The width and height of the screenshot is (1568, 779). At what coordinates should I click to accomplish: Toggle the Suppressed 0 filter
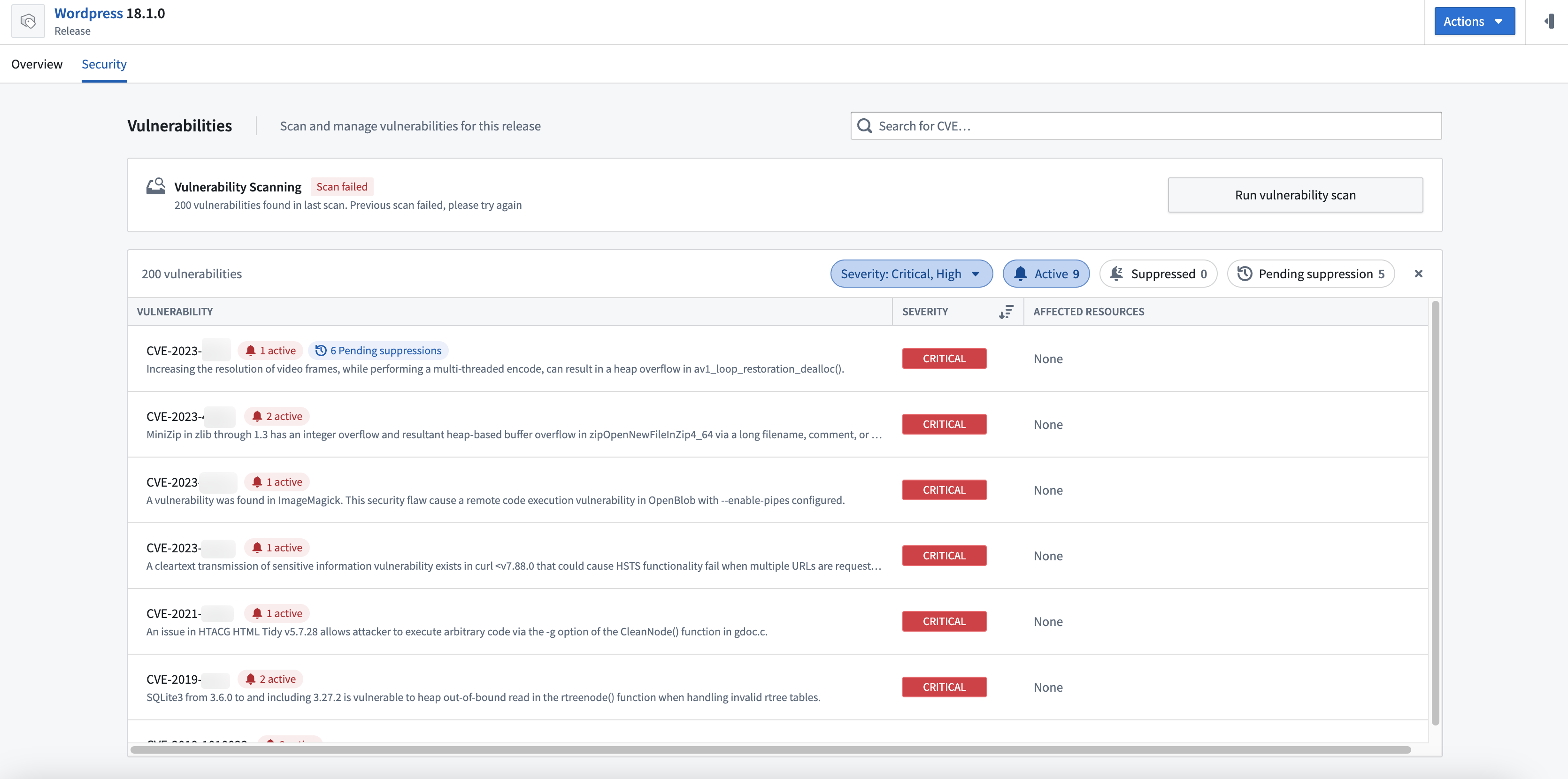coord(1158,274)
